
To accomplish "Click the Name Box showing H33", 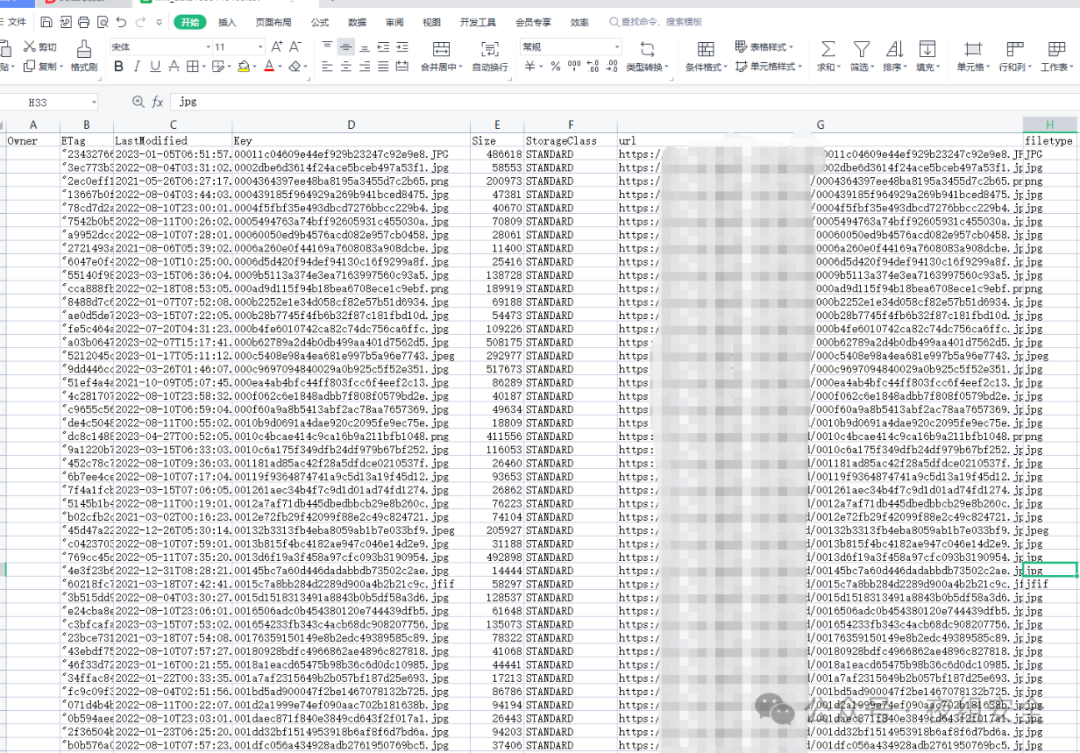I will (50, 102).
